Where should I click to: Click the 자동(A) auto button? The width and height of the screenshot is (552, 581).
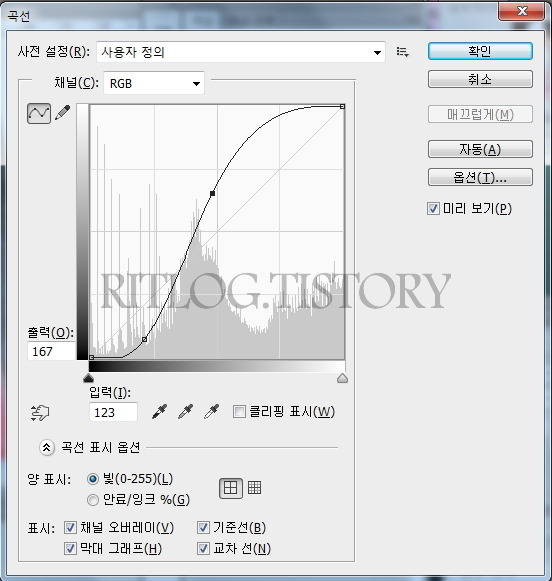click(x=480, y=149)
